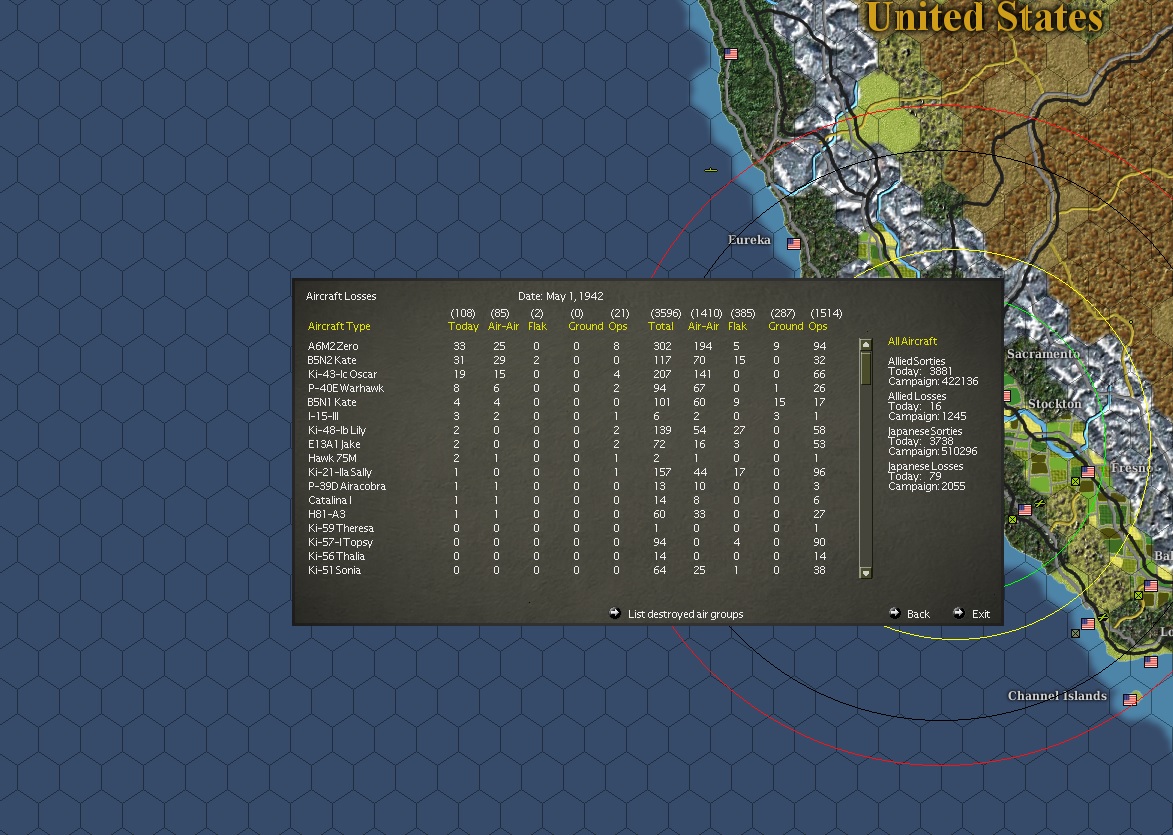
Task: Sort by Air-Air header next to Total
Action: pos(703,326)
